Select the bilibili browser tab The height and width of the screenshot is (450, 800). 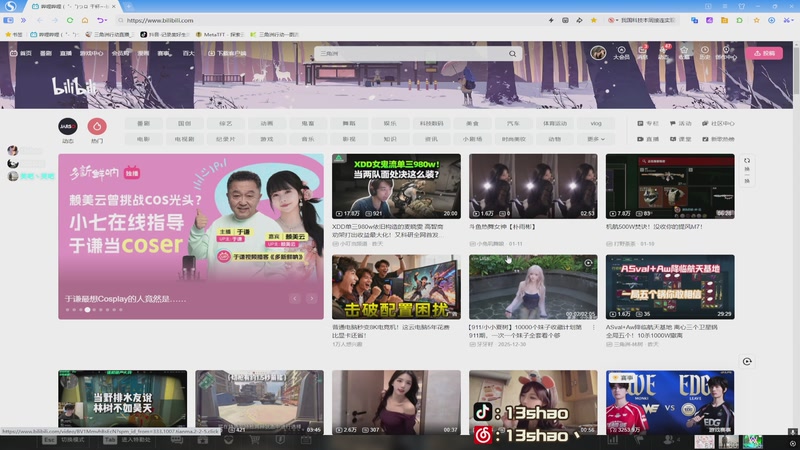[74, 6]
